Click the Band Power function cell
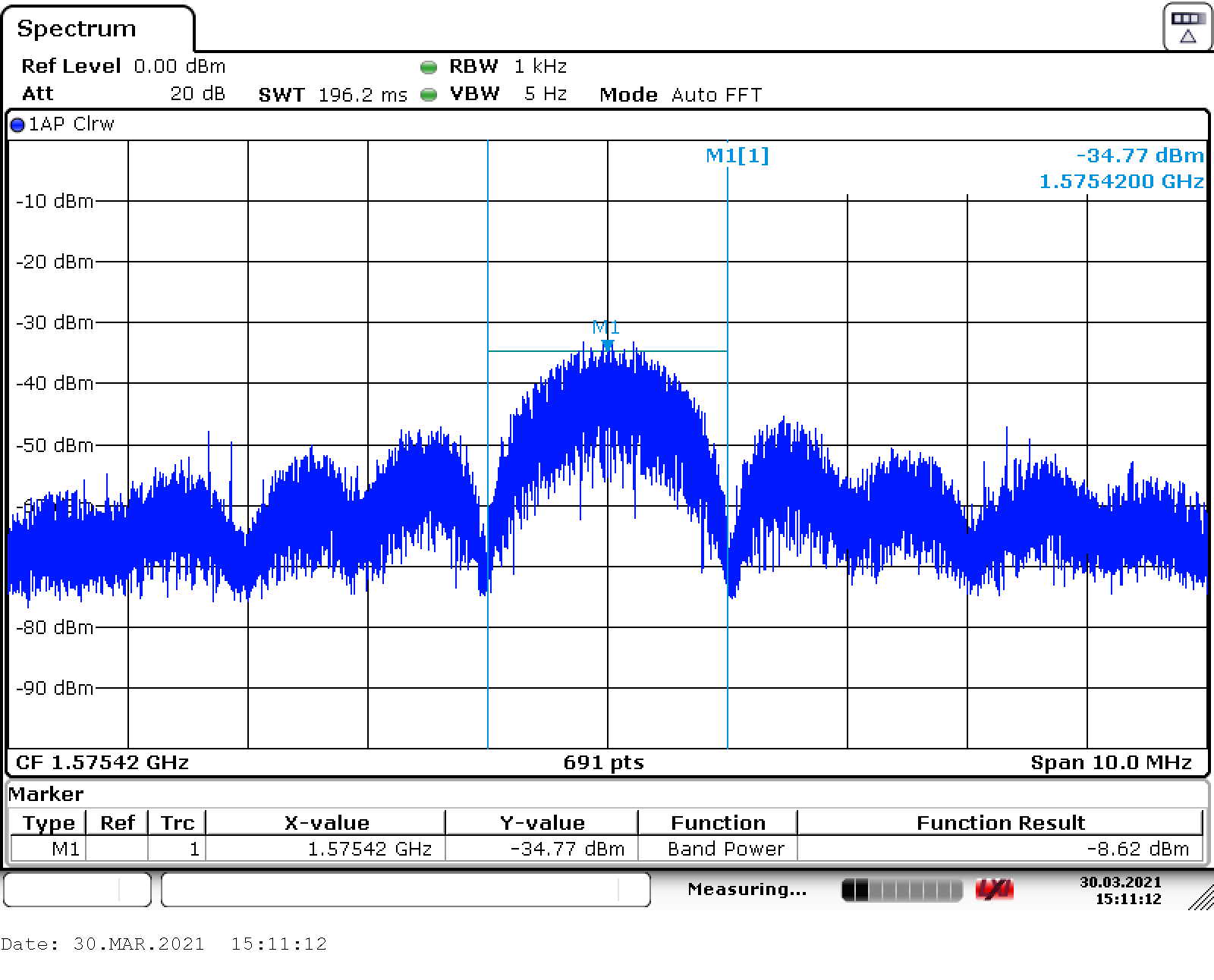The width and height of the screenshot is (1214, 980). [725, 849]
